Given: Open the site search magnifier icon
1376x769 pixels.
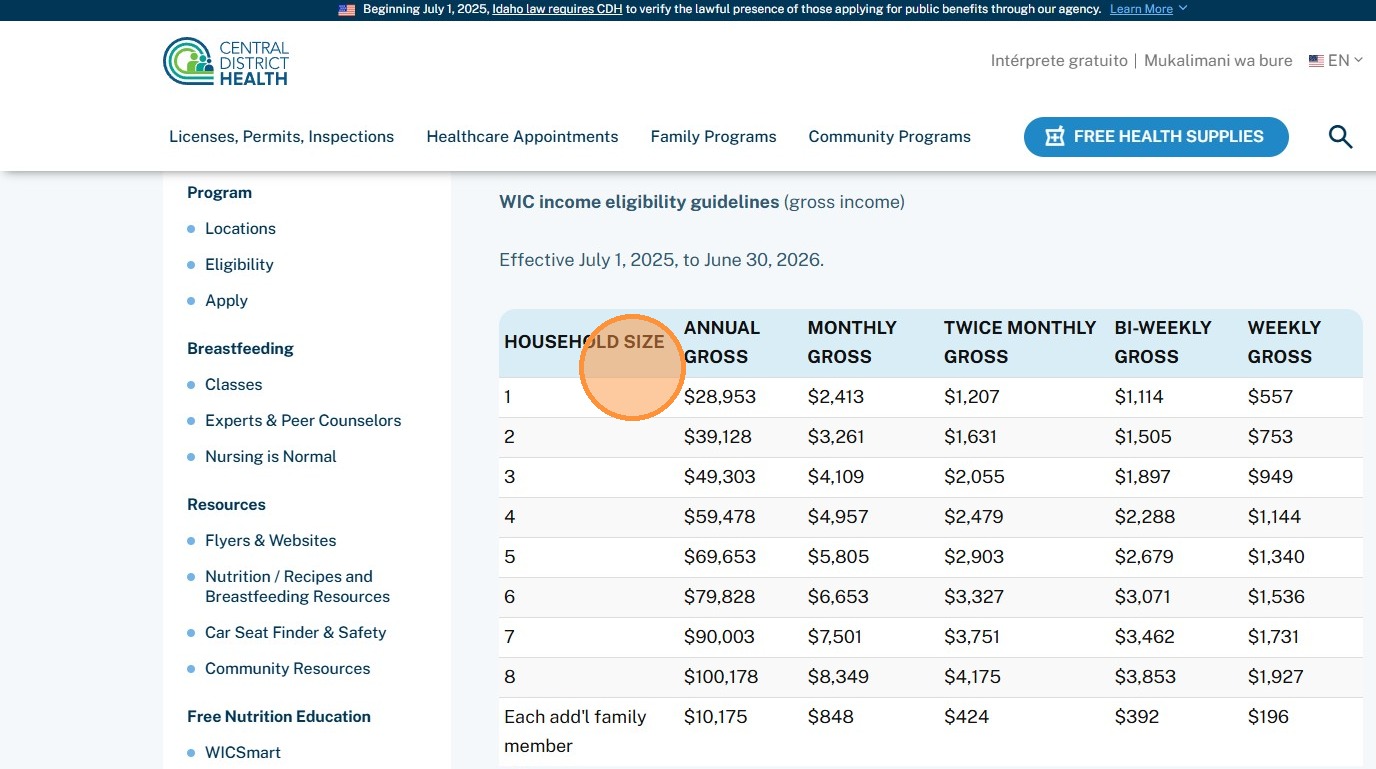Looking at the screenshot, I should coord(1340,137).
